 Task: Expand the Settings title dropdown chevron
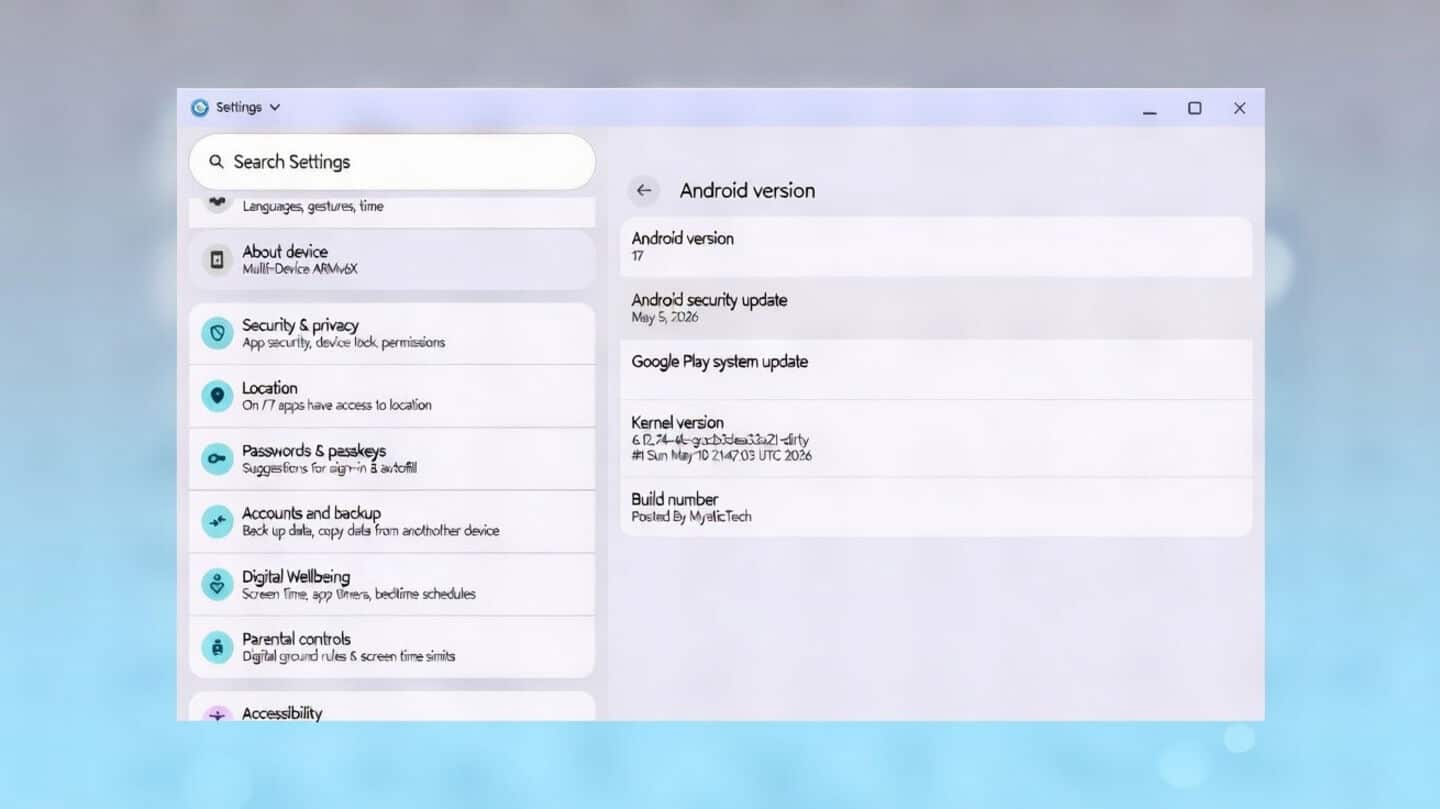(275, 107)
